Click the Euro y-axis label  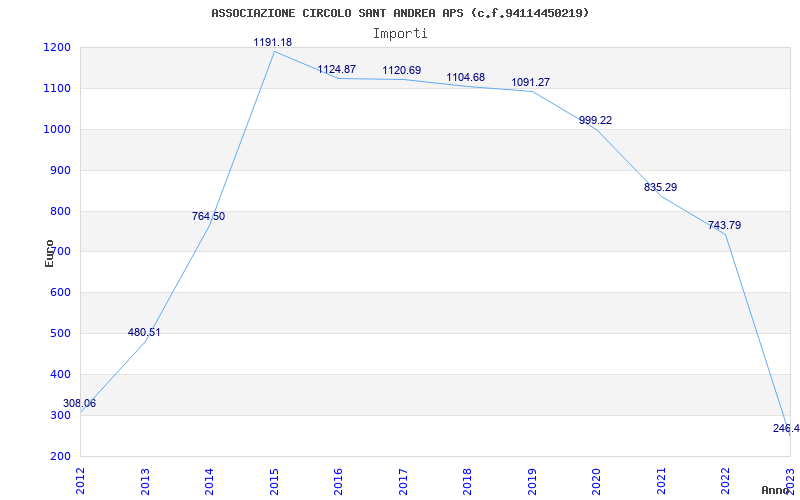click(x=49, y=253)
